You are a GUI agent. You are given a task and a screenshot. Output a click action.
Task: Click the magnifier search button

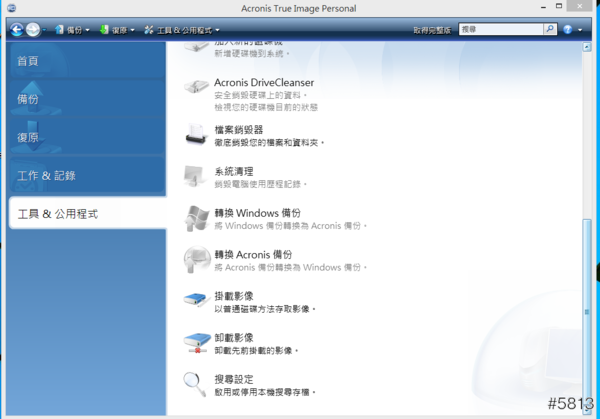(x=550, y=29)
